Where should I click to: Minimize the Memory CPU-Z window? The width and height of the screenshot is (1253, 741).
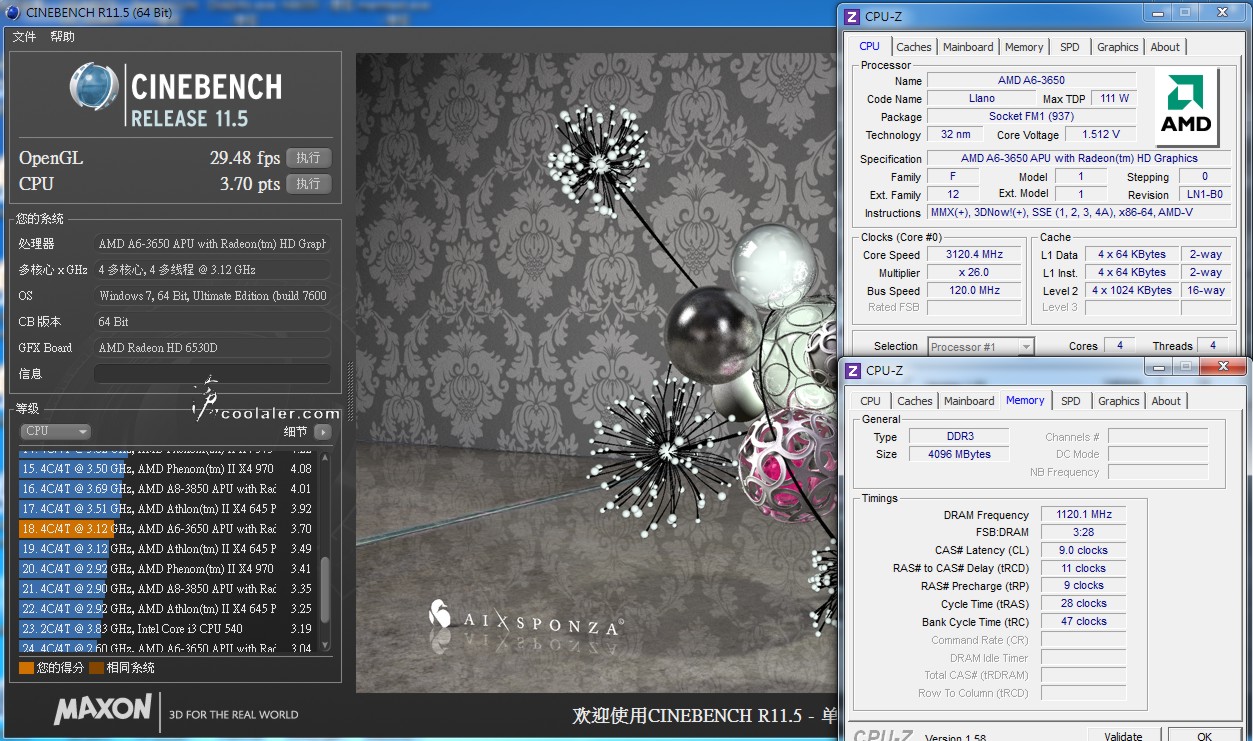coord(1158,367)
